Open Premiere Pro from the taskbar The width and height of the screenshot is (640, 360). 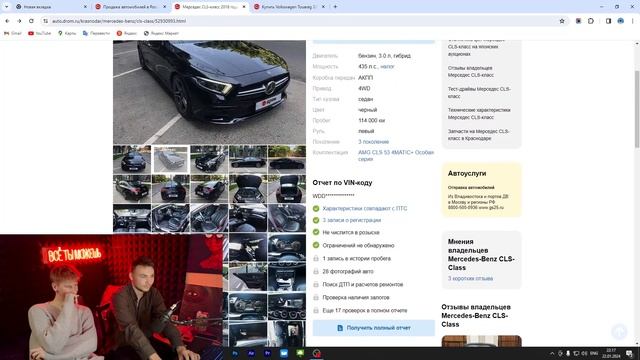click(x=268, y=353)
